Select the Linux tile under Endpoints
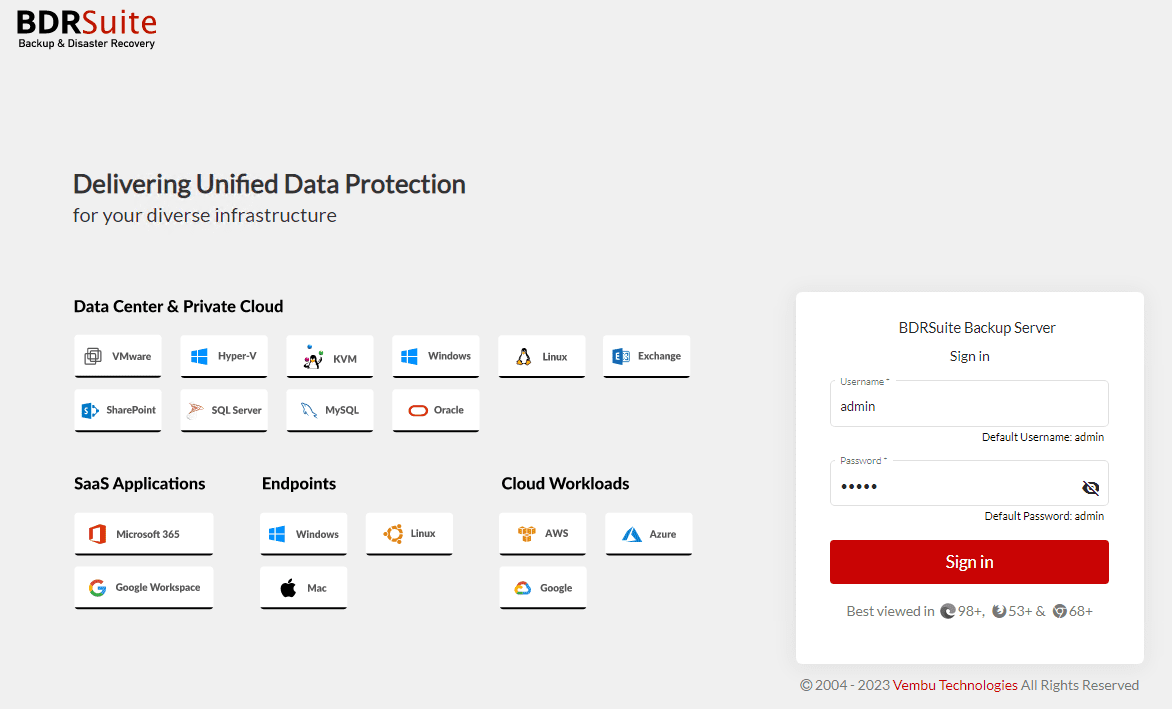The image size is (1172, 709). [409, 534]
